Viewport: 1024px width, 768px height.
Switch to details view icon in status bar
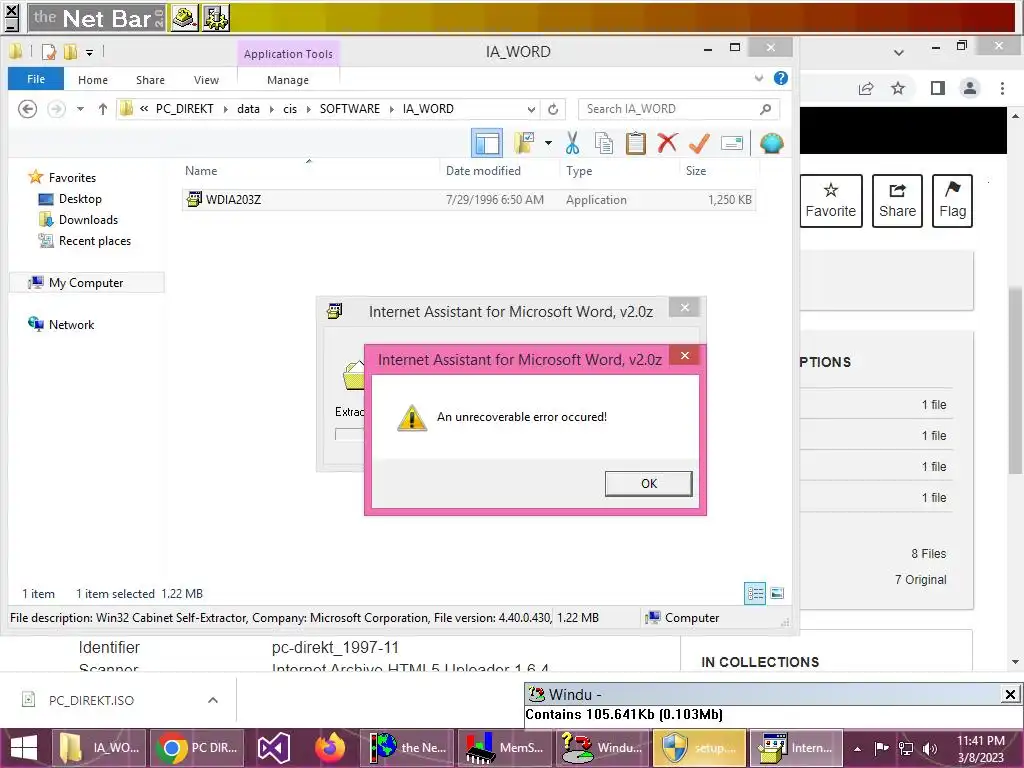tap(755, 594)
